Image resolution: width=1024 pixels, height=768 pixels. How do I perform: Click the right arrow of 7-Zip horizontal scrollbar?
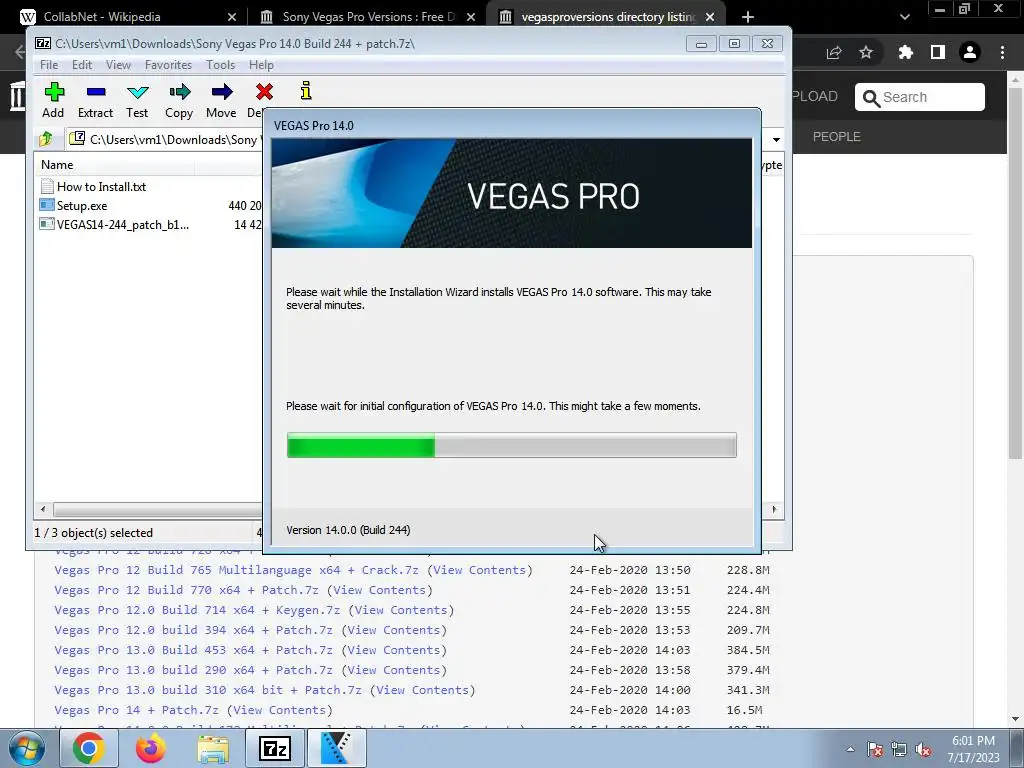click(775, 509)
